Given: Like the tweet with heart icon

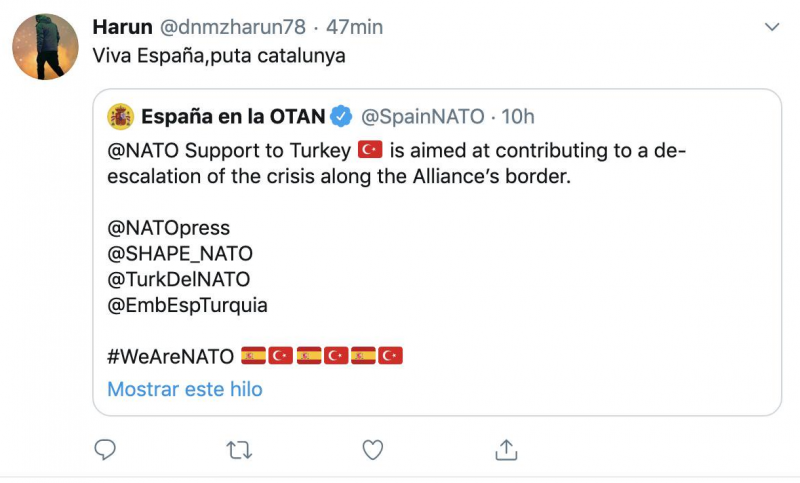Looking at the screenshot, I should tap(372, 450).
